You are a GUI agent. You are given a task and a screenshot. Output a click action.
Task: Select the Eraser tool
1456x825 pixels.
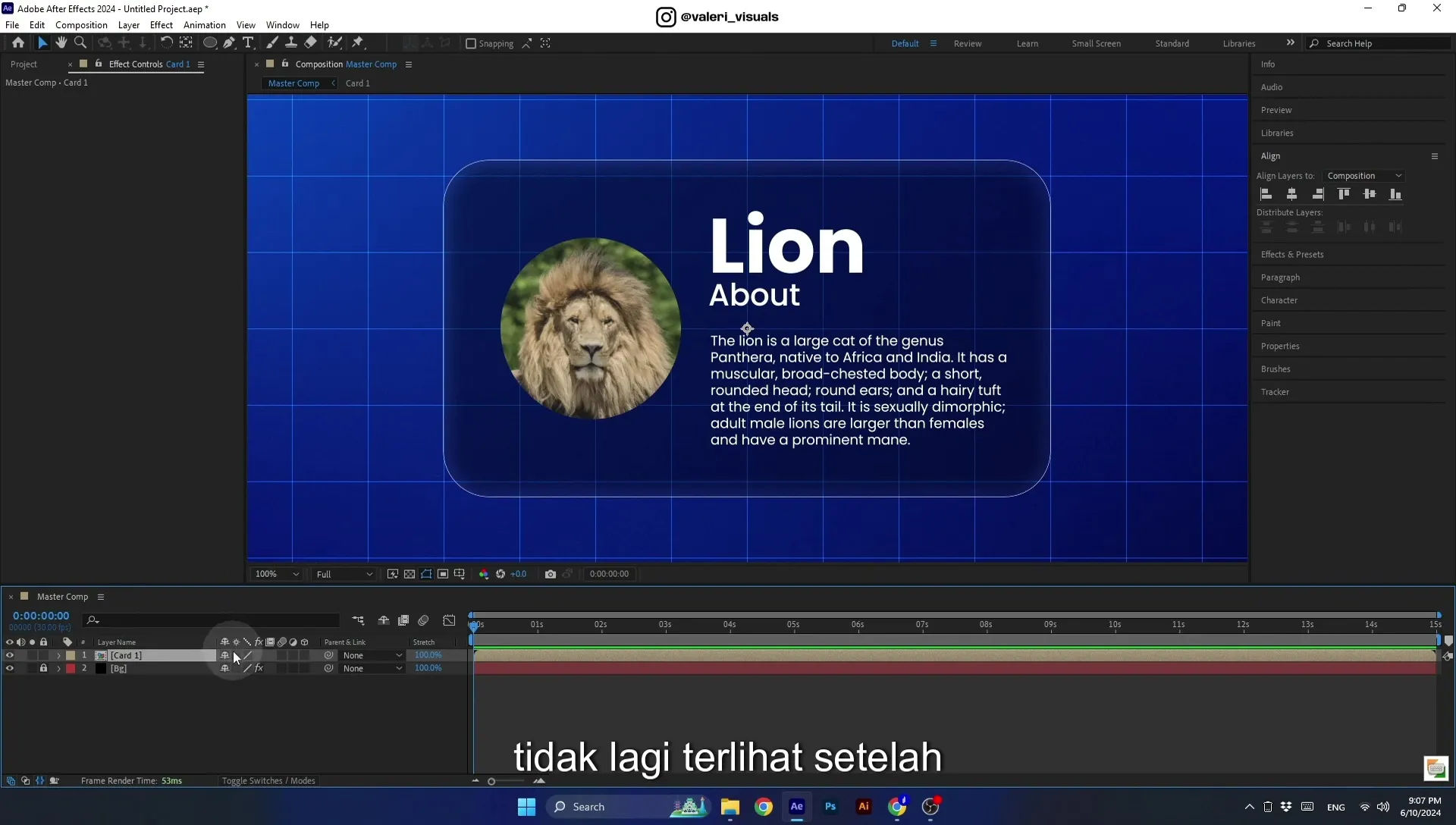pyautogui.click(x=311, y=43)
